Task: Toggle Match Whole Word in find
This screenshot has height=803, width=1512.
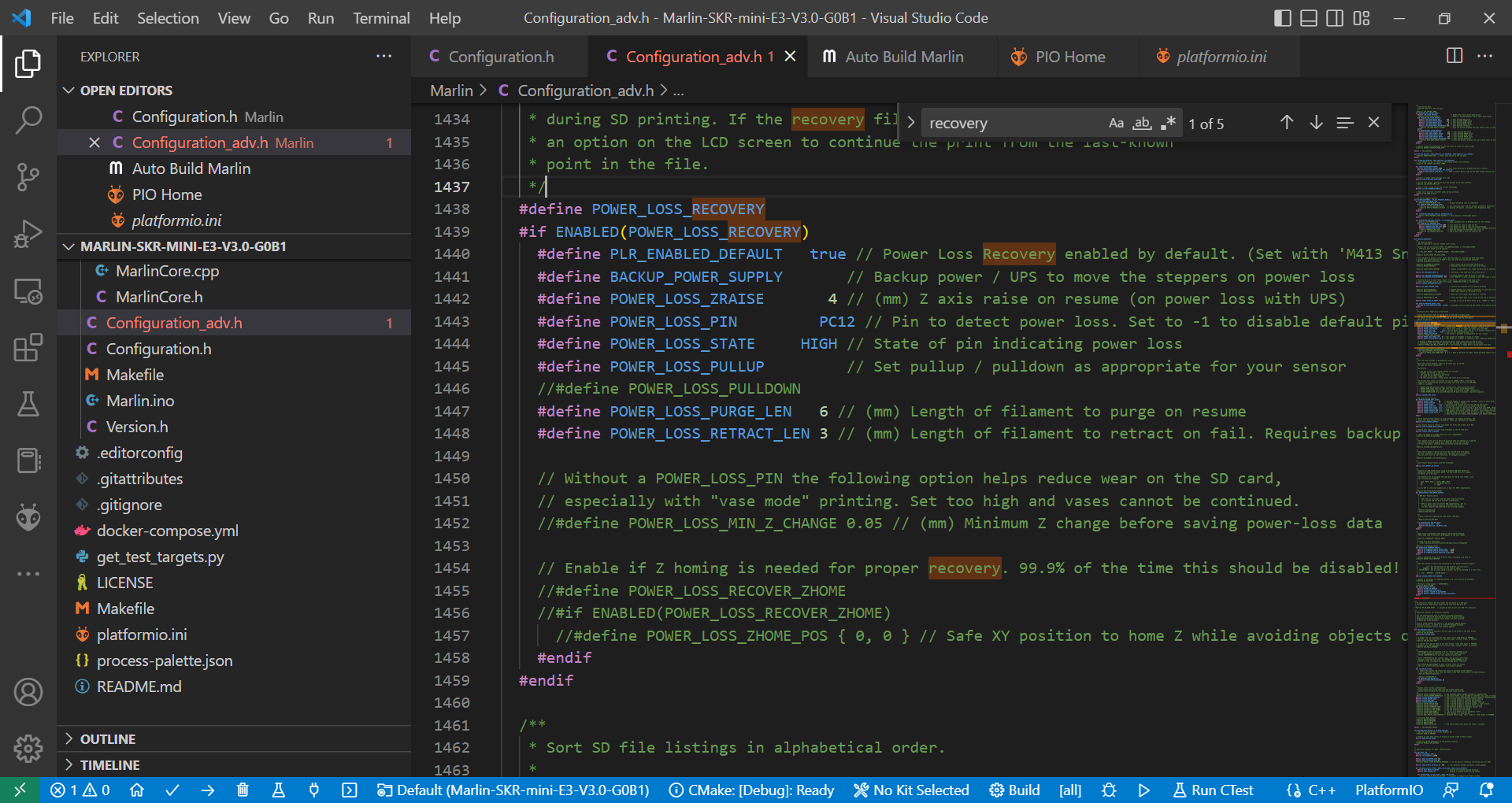Action: tap(1142, 123)
